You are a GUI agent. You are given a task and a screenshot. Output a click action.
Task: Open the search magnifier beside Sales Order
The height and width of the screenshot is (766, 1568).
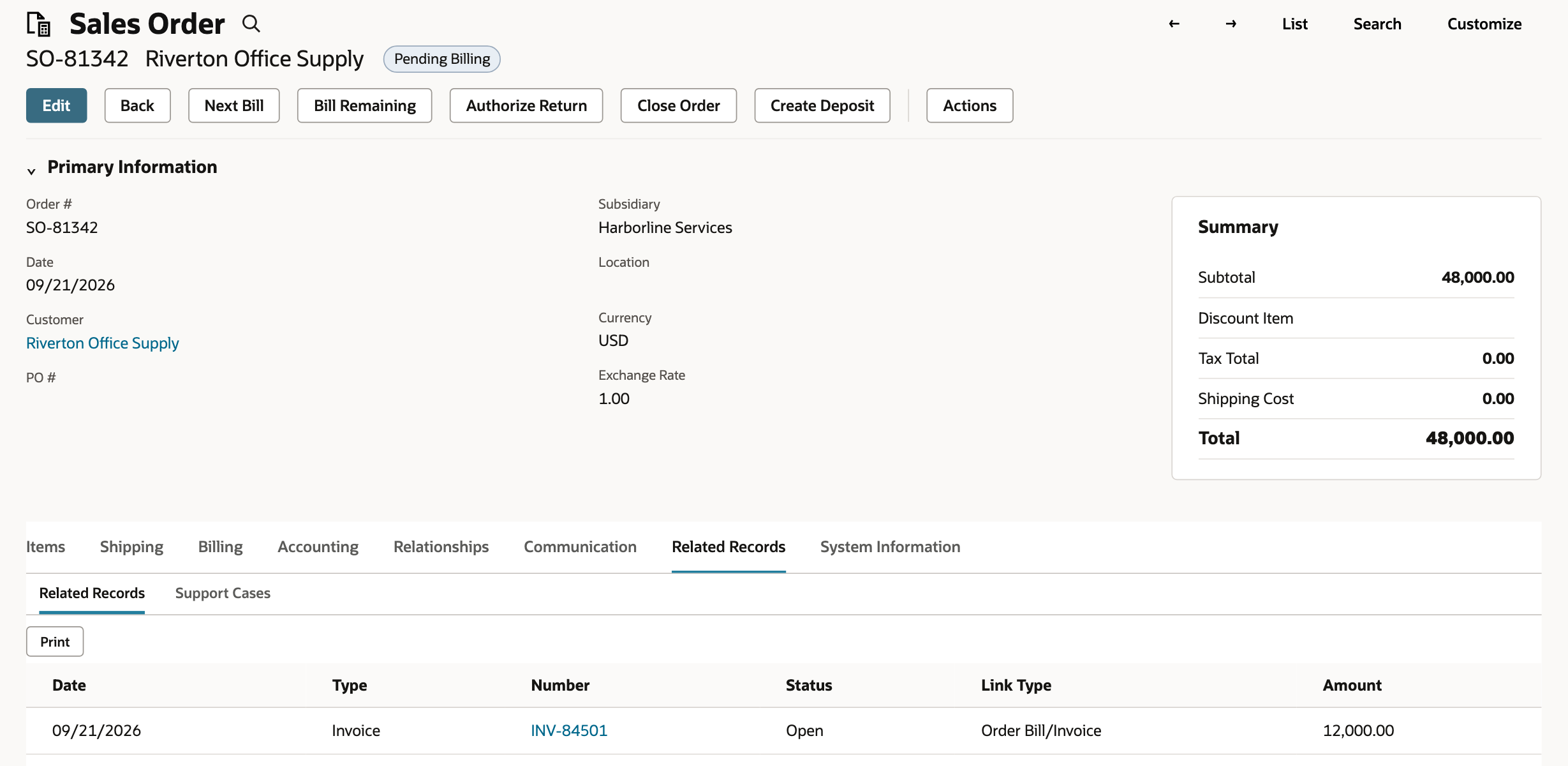pyautogui.click(x=251, y=24)
